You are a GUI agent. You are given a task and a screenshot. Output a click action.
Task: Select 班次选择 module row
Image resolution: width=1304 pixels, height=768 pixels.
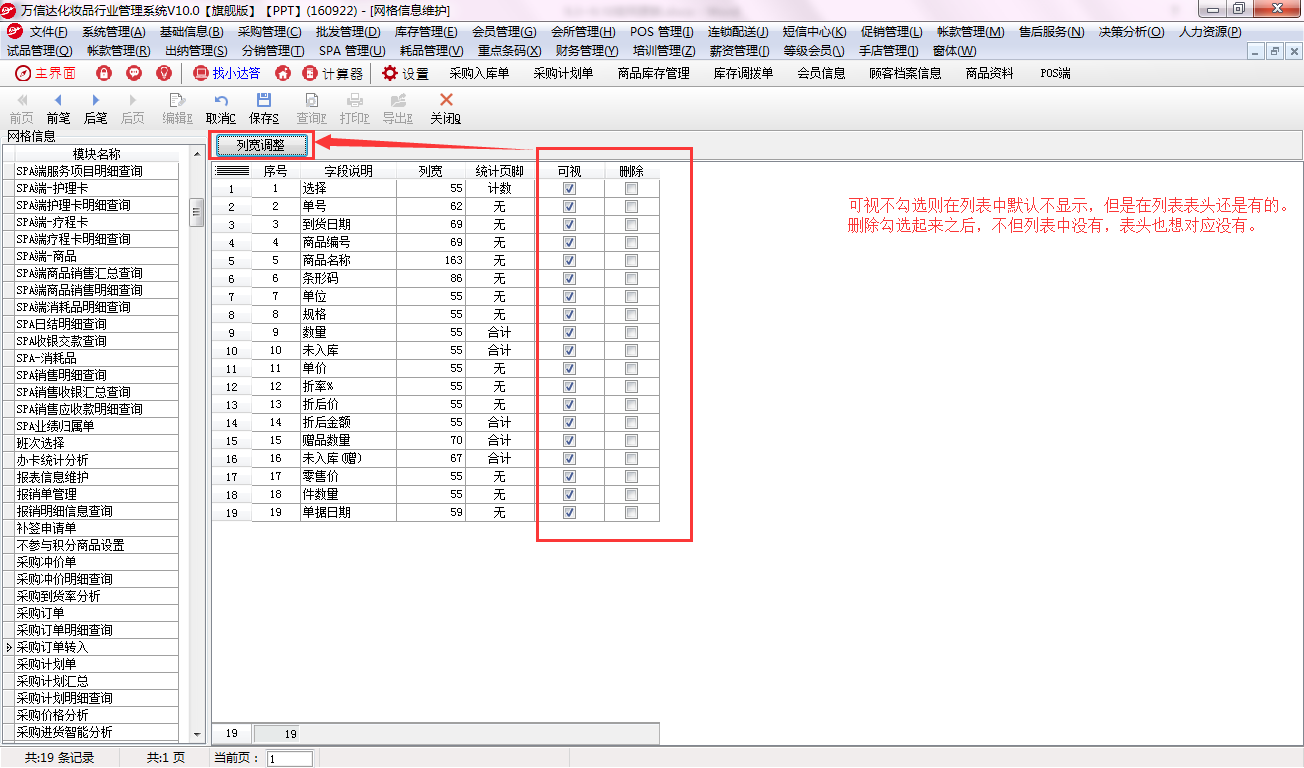click(x=96, y=443)
